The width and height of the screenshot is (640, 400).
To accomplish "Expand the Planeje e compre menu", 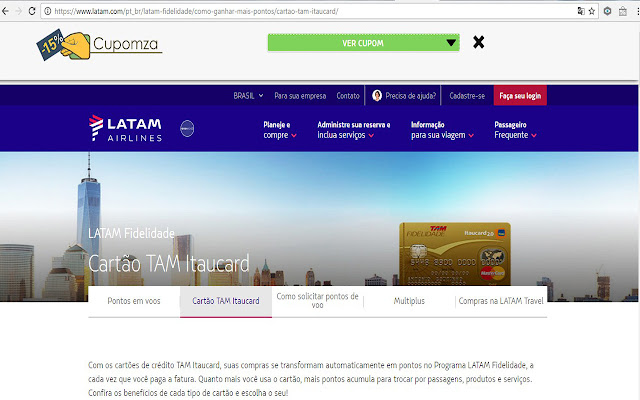I will coord(280,130).
